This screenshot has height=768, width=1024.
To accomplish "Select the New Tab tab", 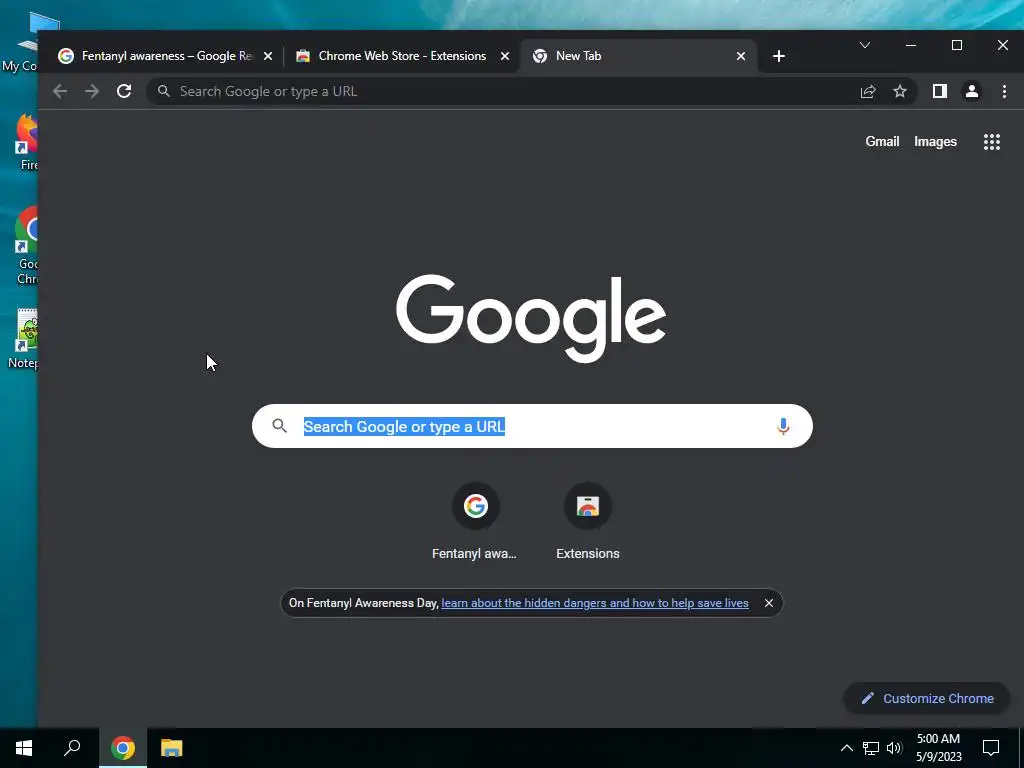I will [639, 56].
